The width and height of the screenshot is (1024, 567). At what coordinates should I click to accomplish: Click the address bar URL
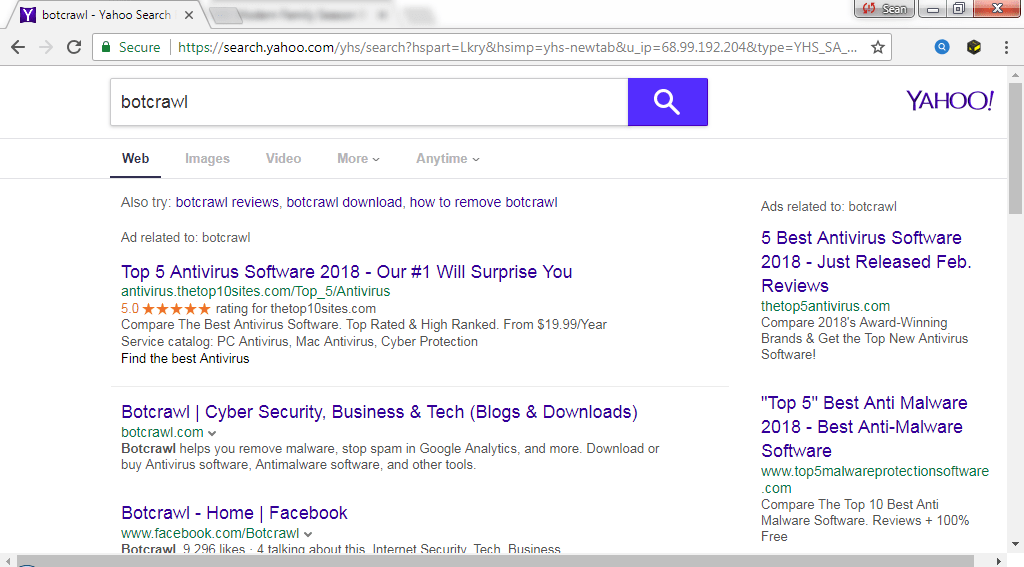pyautogui.click(x=517, y=47)
